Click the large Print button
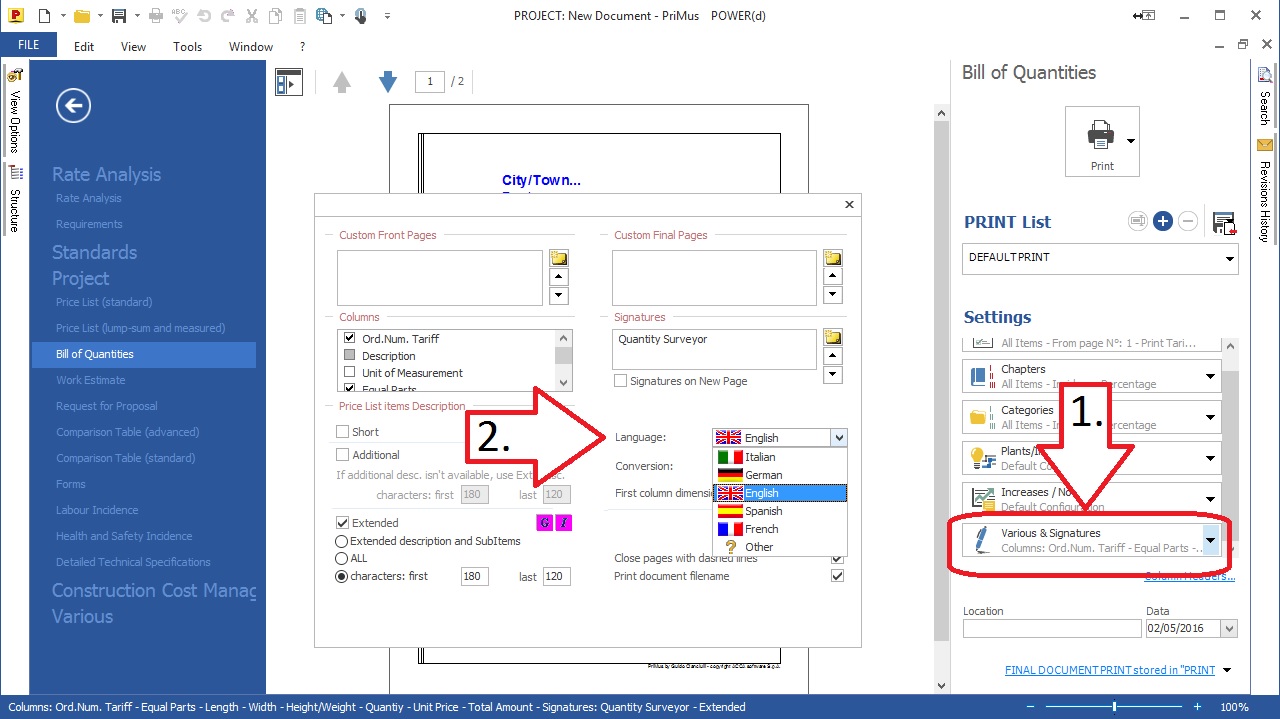1280x719 pixels. click(x=1102, y=141)
